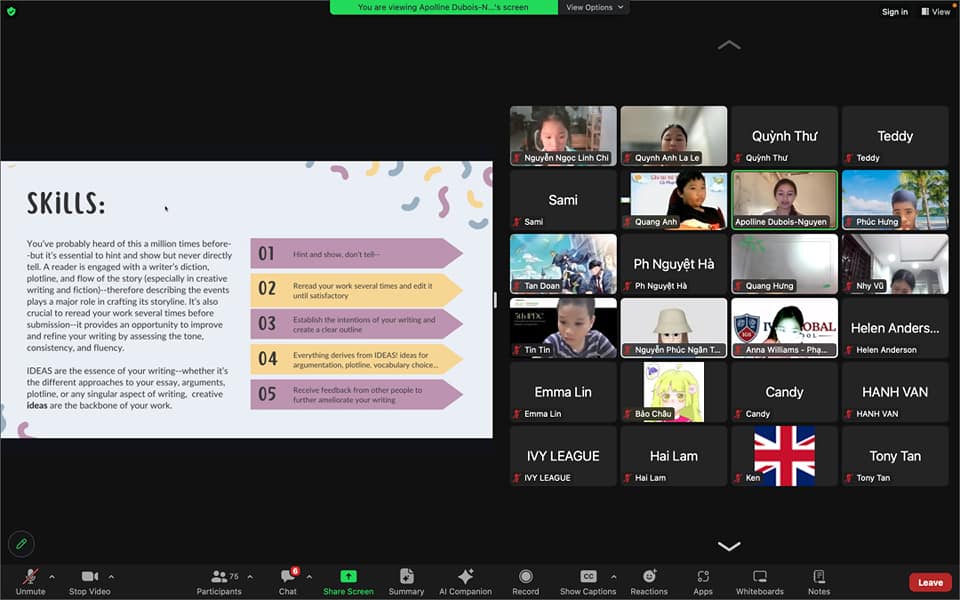960x600 pixels.
Task: Click the green annotation pencil icon
Action: 21,543
